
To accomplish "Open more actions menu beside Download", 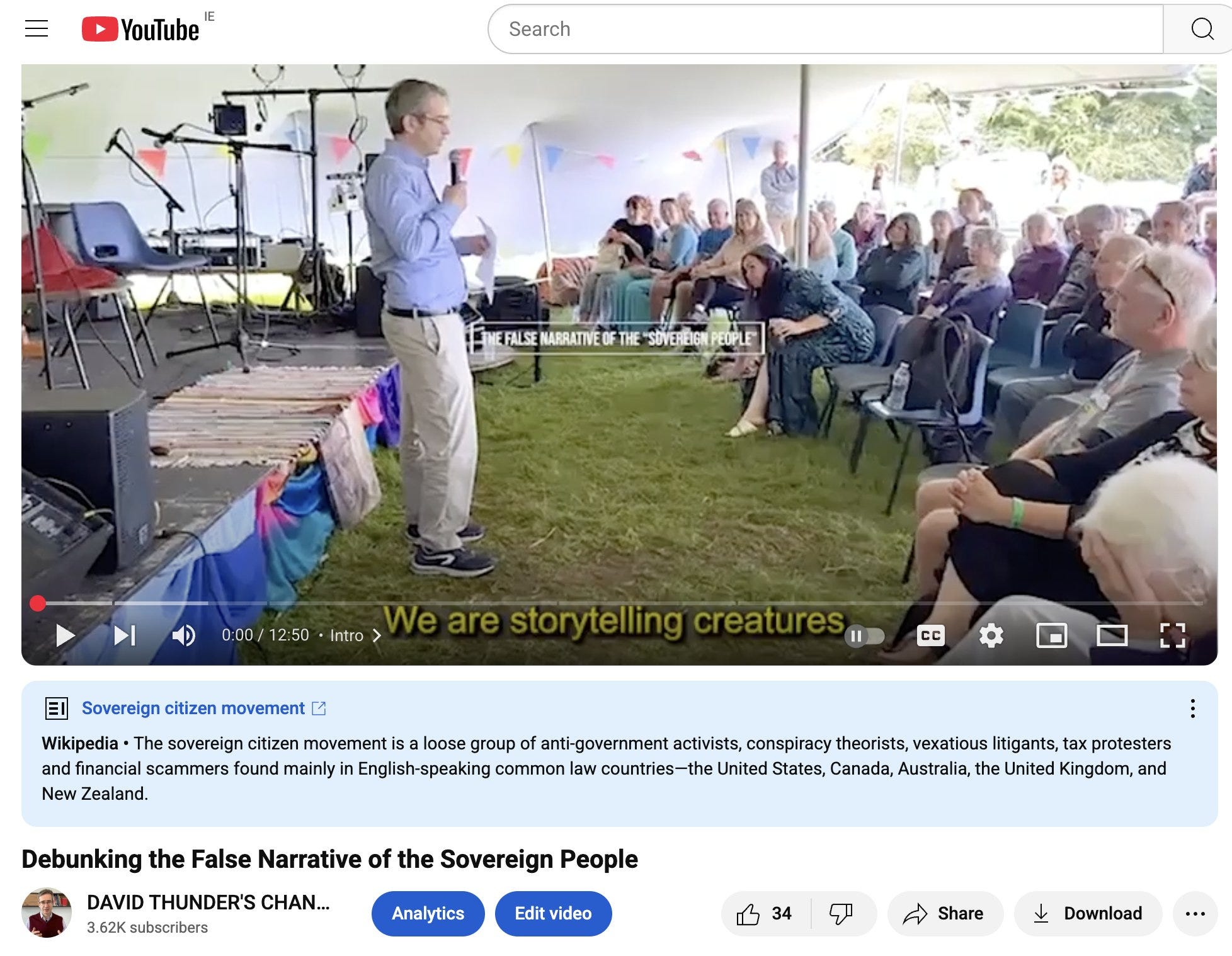I will pos(1195,914).
